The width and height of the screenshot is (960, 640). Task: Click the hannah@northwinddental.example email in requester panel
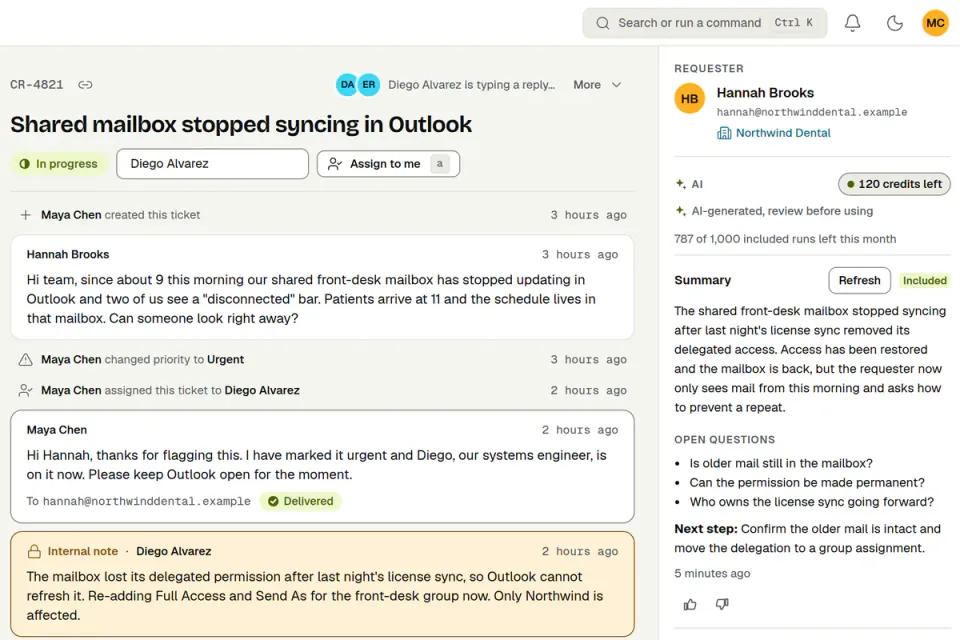(812, 112)
